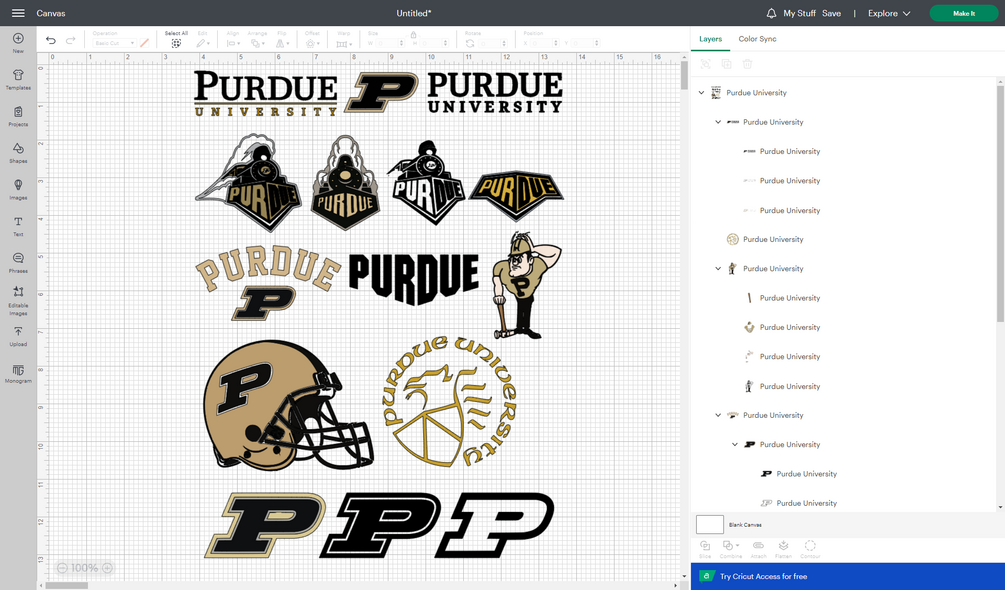Click the canvas horizontal scrollbar

[x=67, y=586]
